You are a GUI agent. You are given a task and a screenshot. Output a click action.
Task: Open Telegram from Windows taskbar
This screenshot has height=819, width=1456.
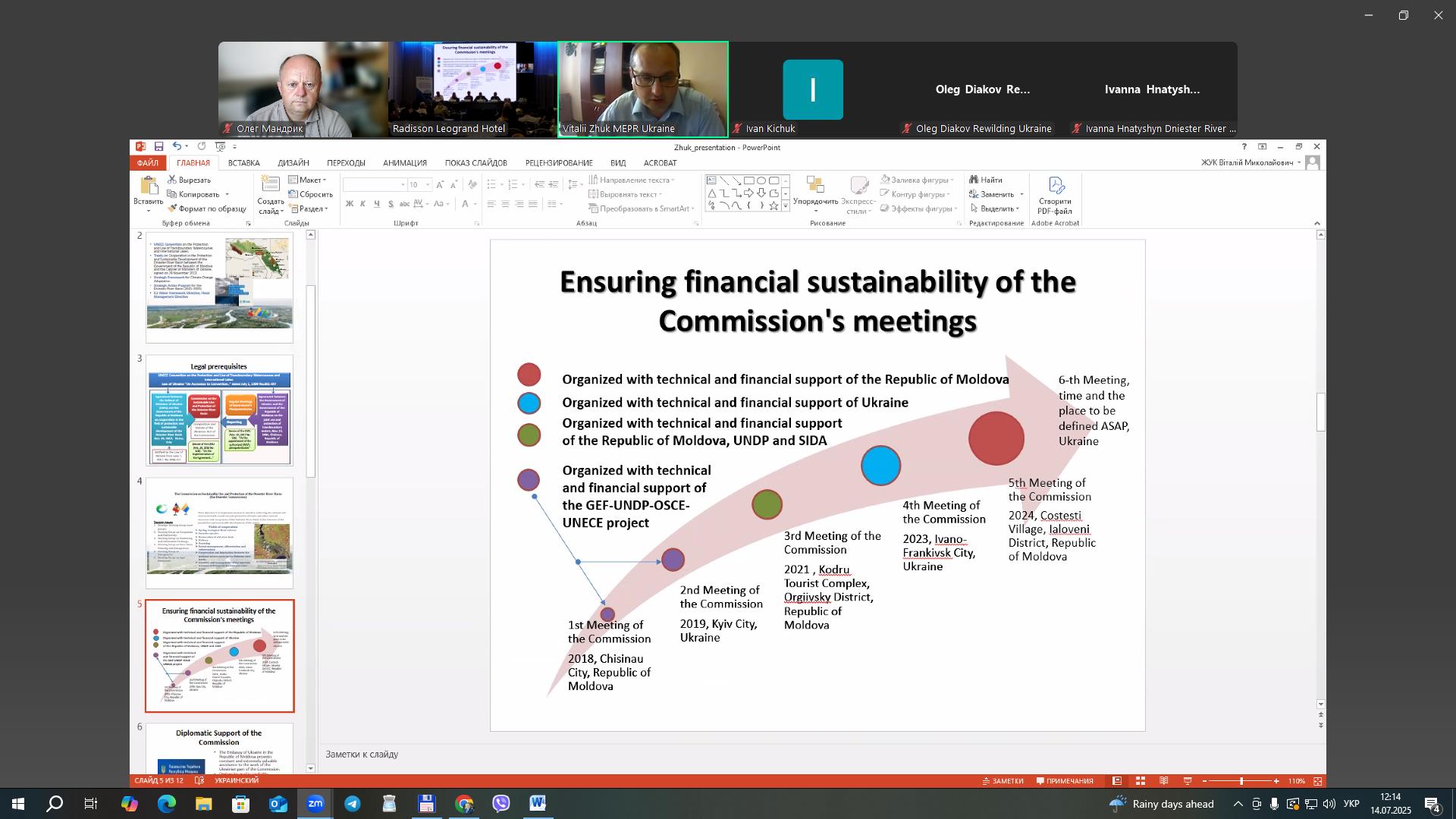[x=353, y=804]
